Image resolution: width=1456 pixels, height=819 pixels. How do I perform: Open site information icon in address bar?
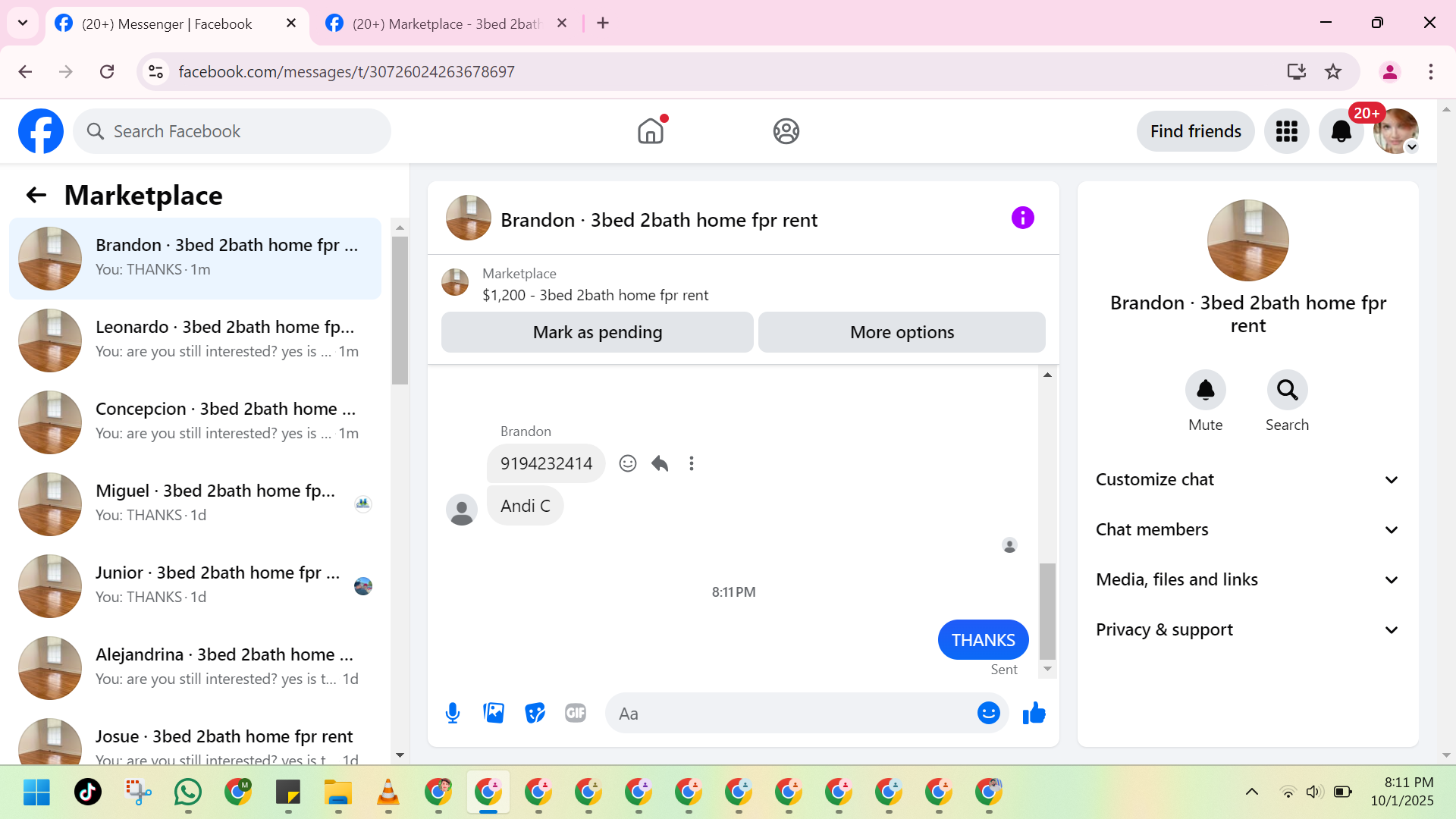(x=156, y=71)
